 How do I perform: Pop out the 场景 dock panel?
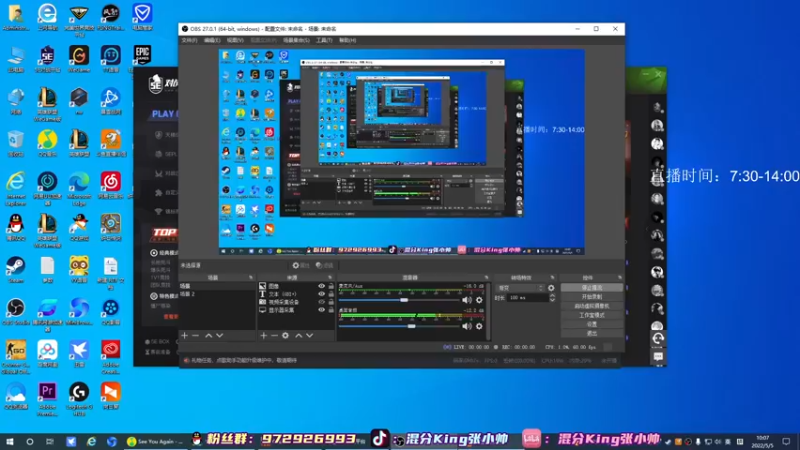coord(251,278)
